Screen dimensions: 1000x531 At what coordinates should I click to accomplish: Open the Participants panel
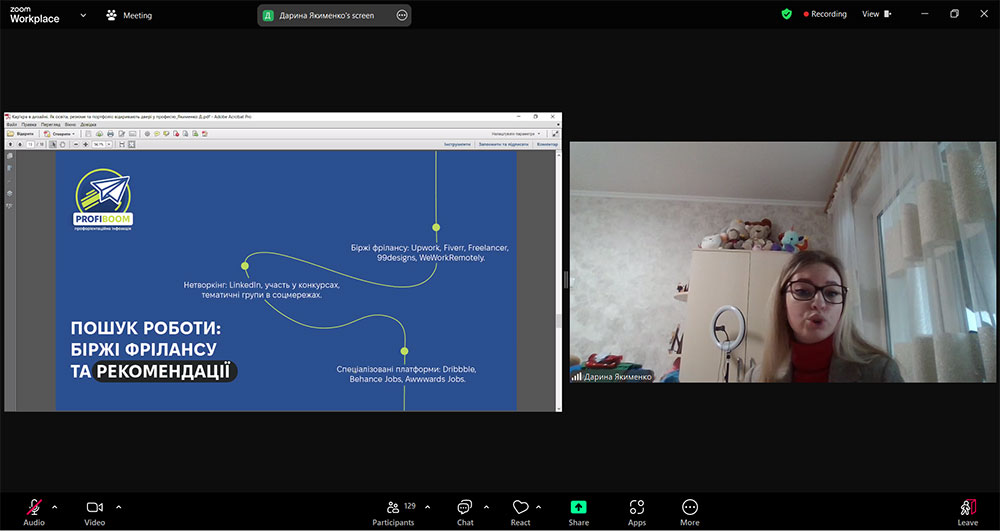click(x=393, y=513)
